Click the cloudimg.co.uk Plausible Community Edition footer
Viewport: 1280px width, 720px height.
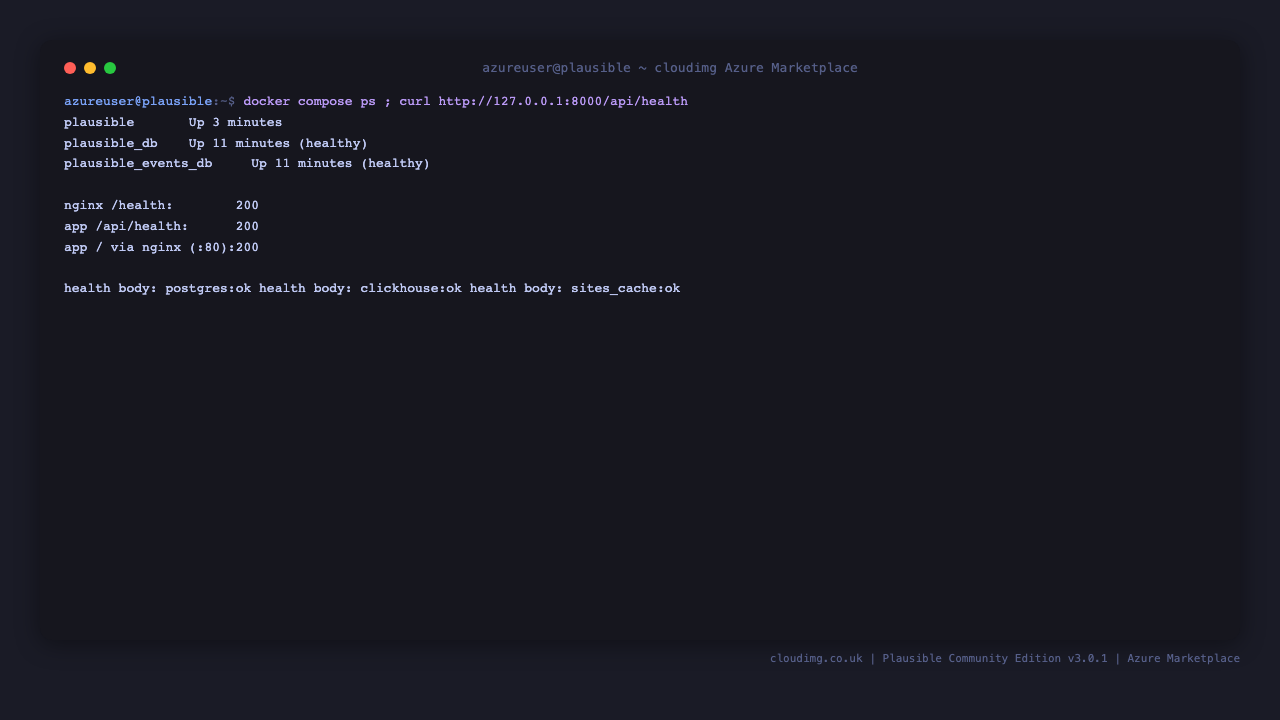point(1005,659)
